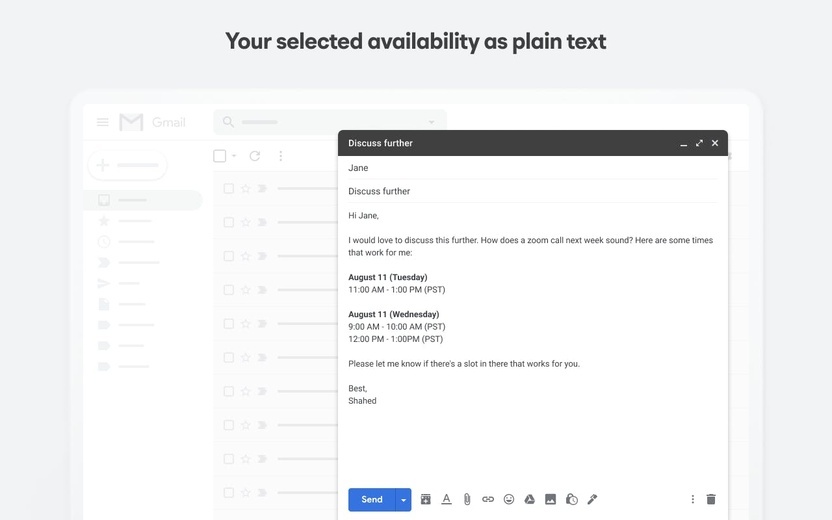Open the Gmail main hamburger menu
Viewport: 832px width, 520px height.
(x=103, y=123)
